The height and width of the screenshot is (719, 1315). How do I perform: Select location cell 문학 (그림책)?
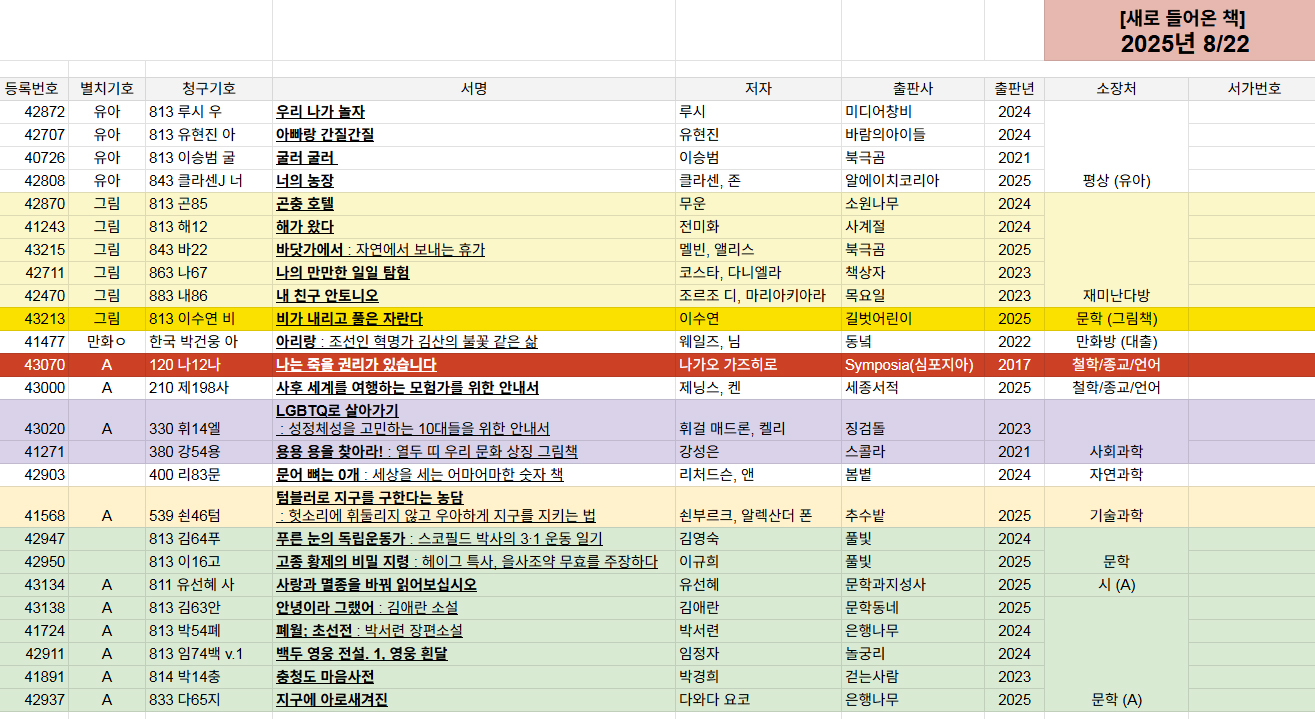[x=1116, y=319]
